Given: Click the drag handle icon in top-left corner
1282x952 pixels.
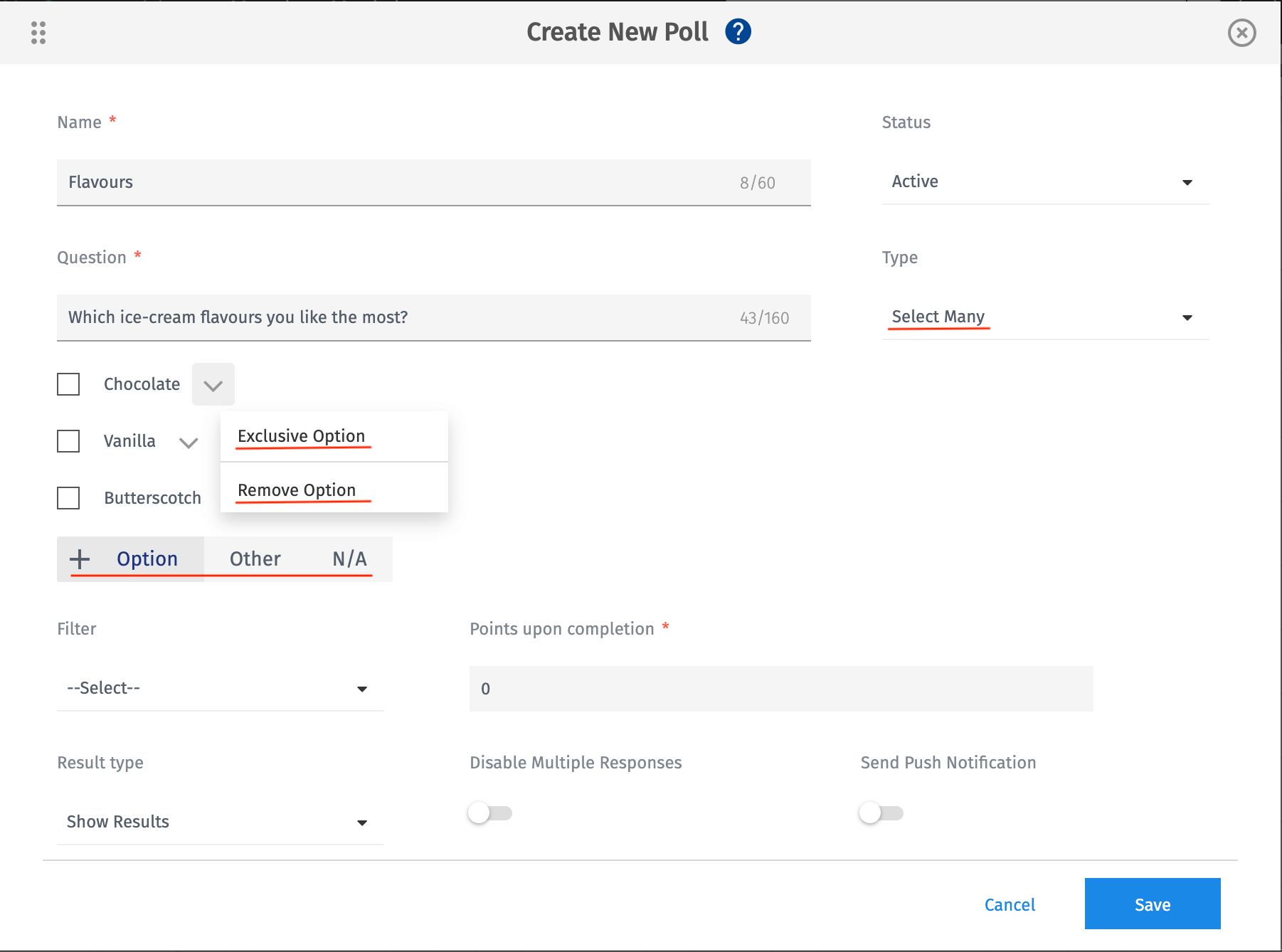Looking at the screenshot, I should pos(38,33).
